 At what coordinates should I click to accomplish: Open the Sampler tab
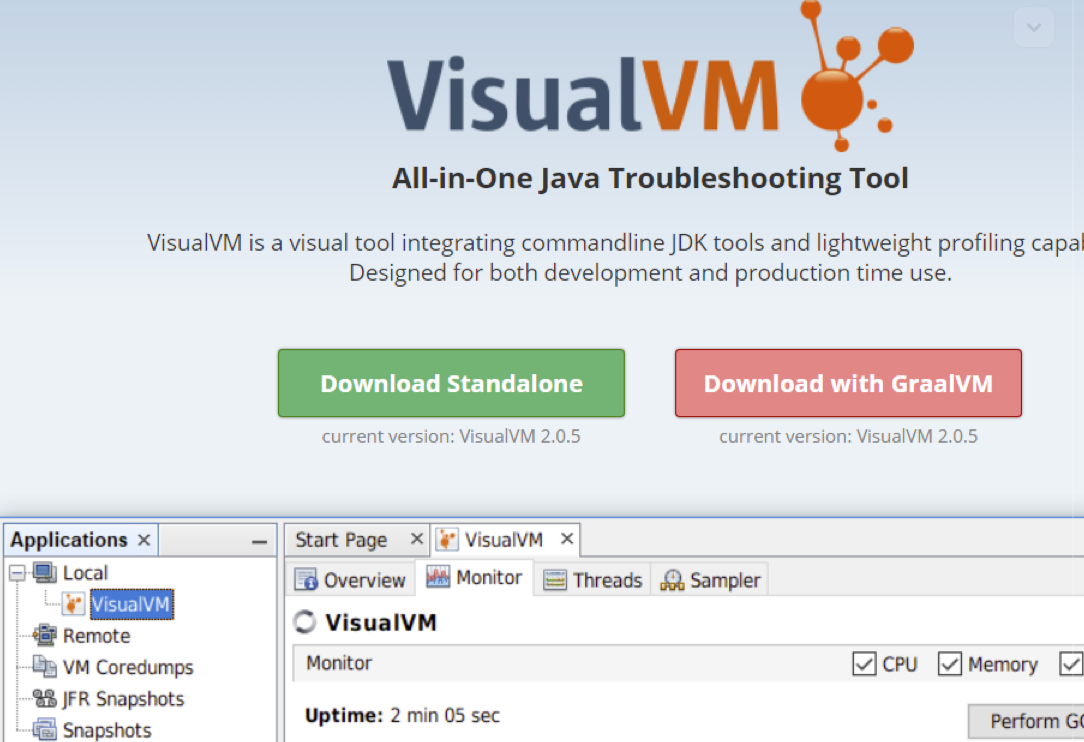pos(712,580)
